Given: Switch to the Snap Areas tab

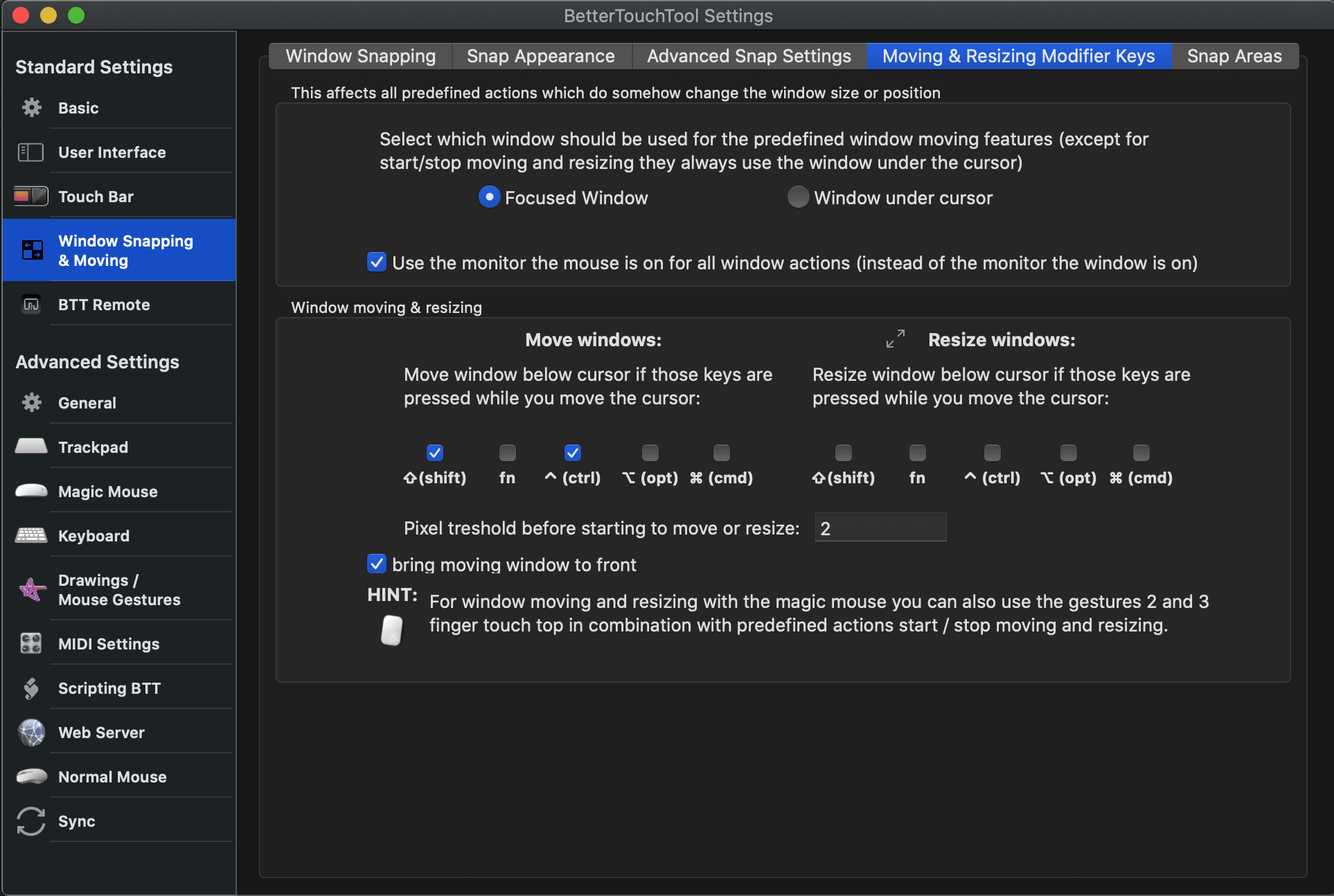Looking at the screenshot, I should pos(1234,56).
